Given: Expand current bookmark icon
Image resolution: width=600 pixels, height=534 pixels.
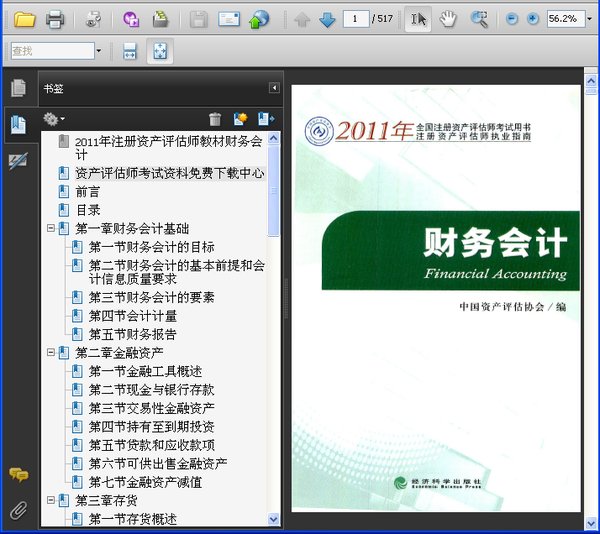Looking at the screenshot, I should click(266, 119).
